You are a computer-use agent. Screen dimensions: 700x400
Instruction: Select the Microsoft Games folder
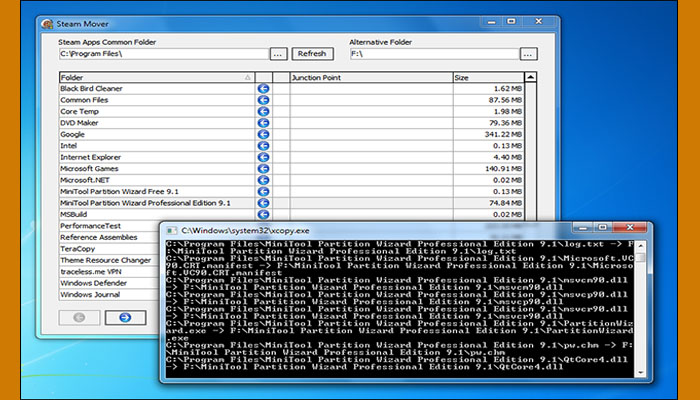click(89, 169)
